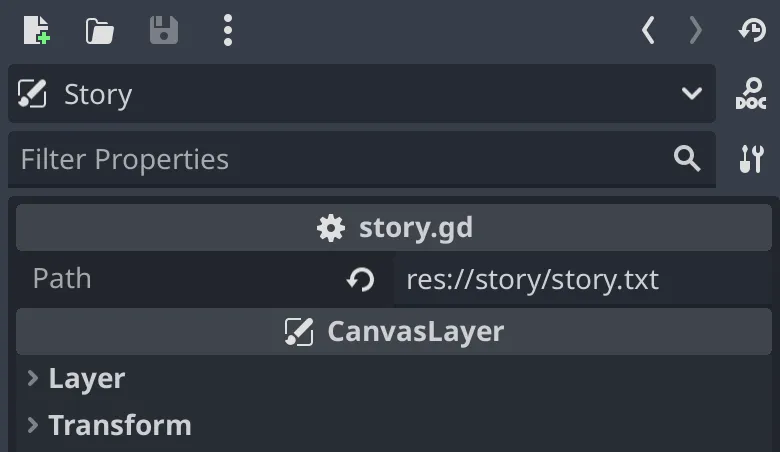Go to previous edited object
780x452 pixels.
pos(648,31)
